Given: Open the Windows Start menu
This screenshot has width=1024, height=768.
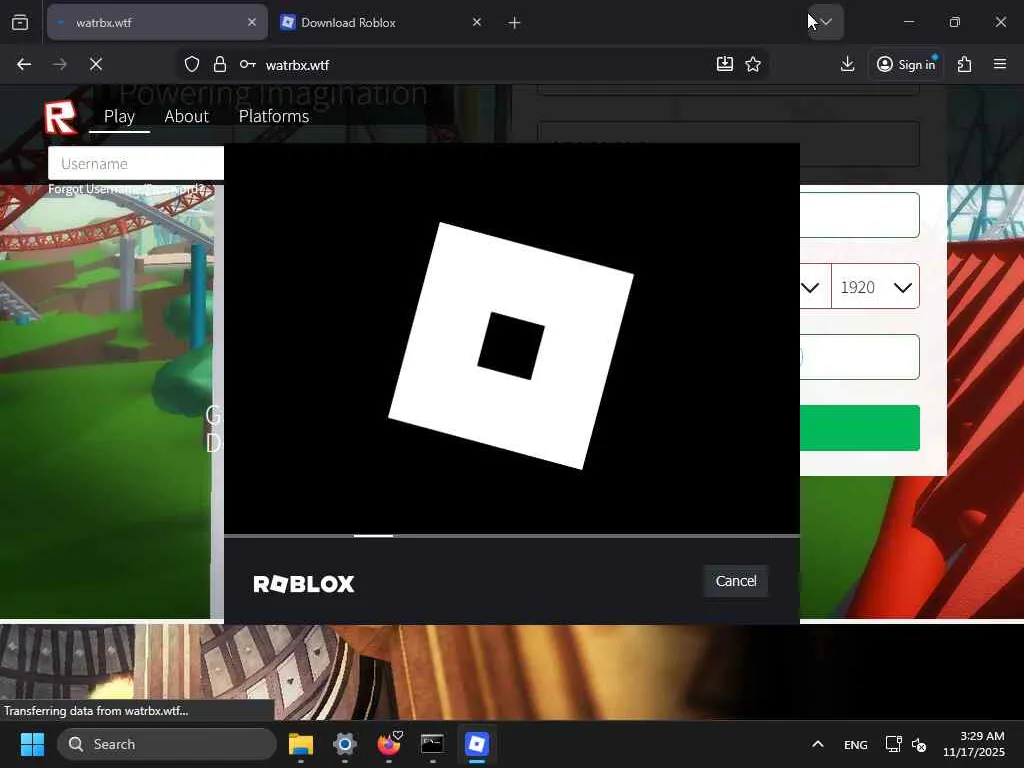Looking at the screenshot, I should (33, 744).
